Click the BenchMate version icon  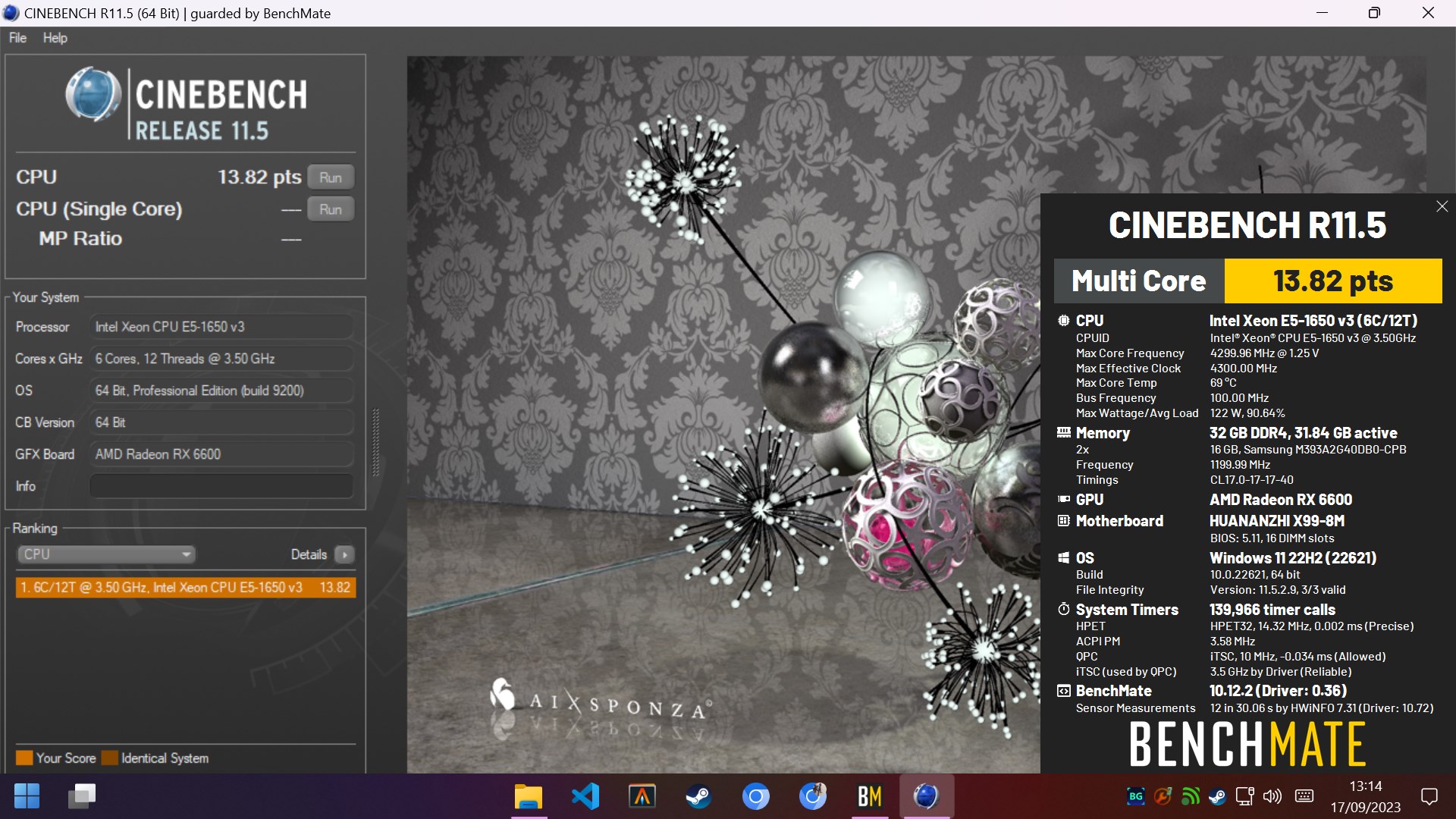click(x=1064, y=691)
